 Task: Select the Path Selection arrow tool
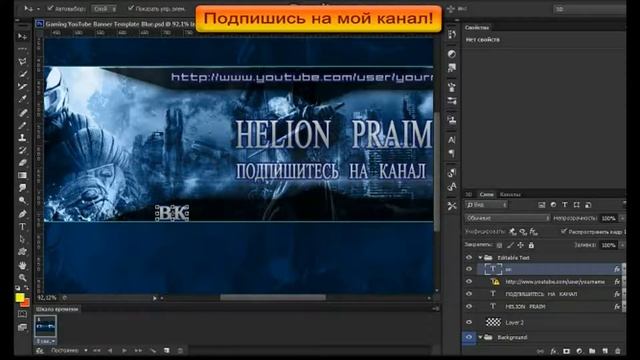tap(22, 239)
